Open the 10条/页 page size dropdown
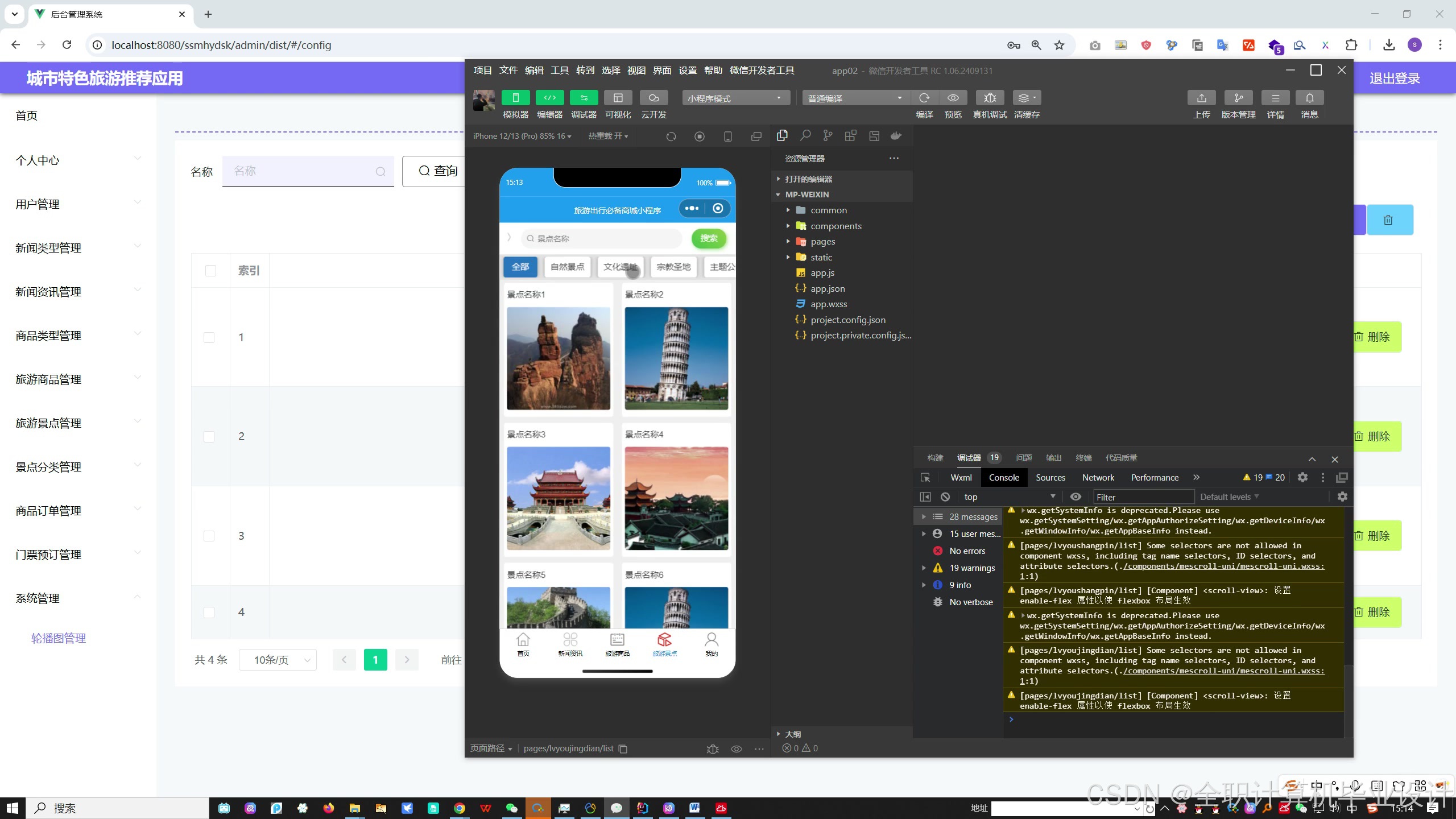This screenshot has height=819, width=1456. tap(278, 660)
